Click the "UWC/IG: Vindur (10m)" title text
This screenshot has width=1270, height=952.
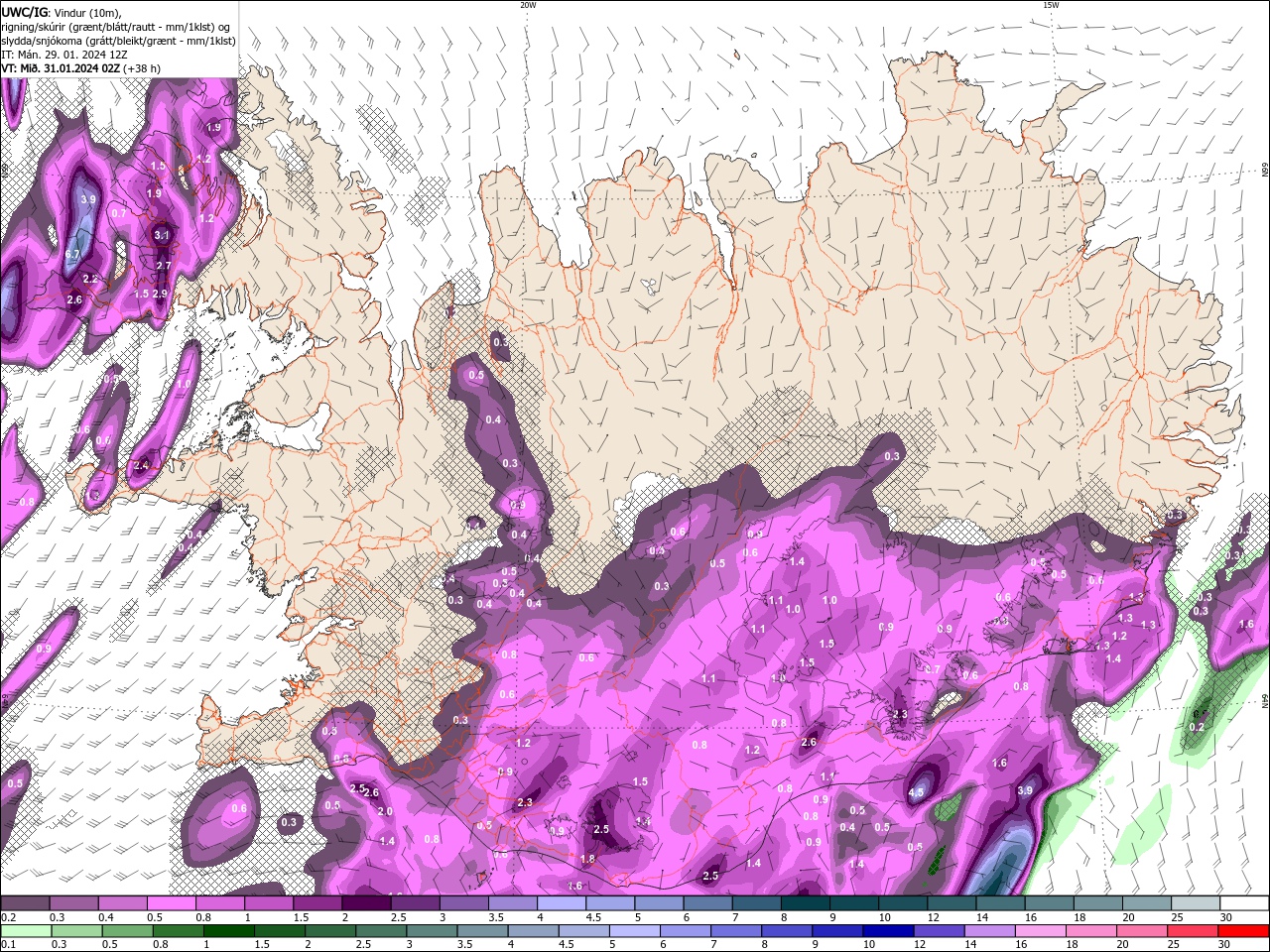point(62,12)
